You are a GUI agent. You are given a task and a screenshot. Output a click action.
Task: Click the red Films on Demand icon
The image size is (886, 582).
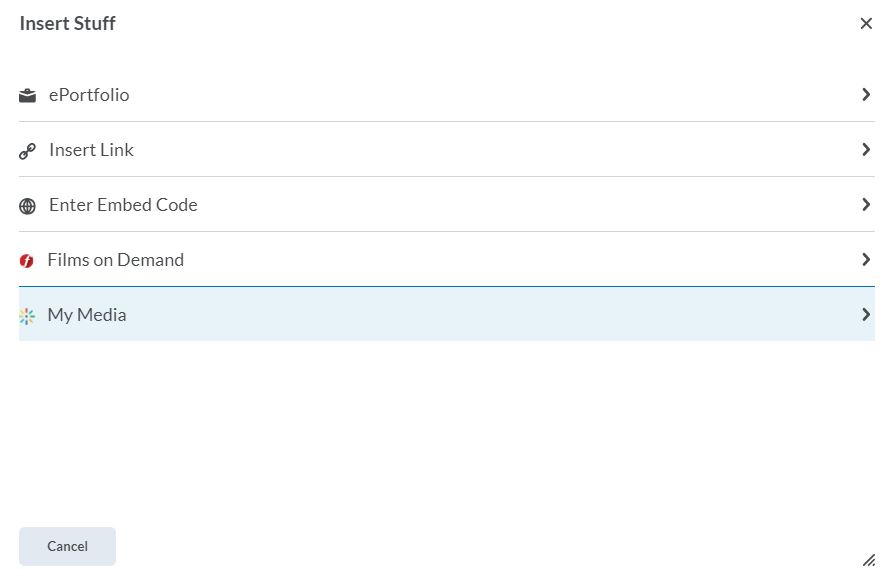point(27,261)
